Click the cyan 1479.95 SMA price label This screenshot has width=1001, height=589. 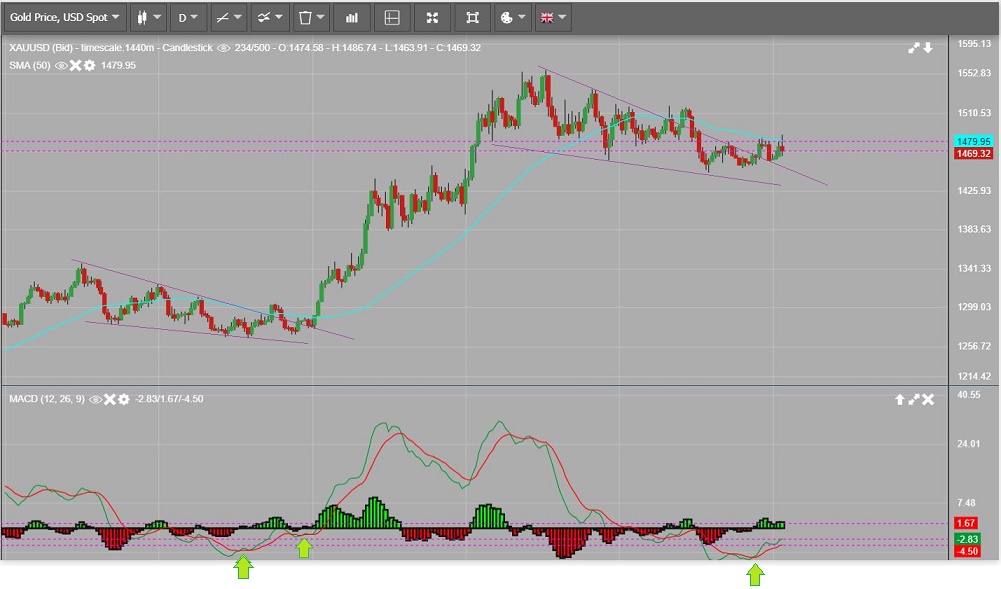pos(973,142)
